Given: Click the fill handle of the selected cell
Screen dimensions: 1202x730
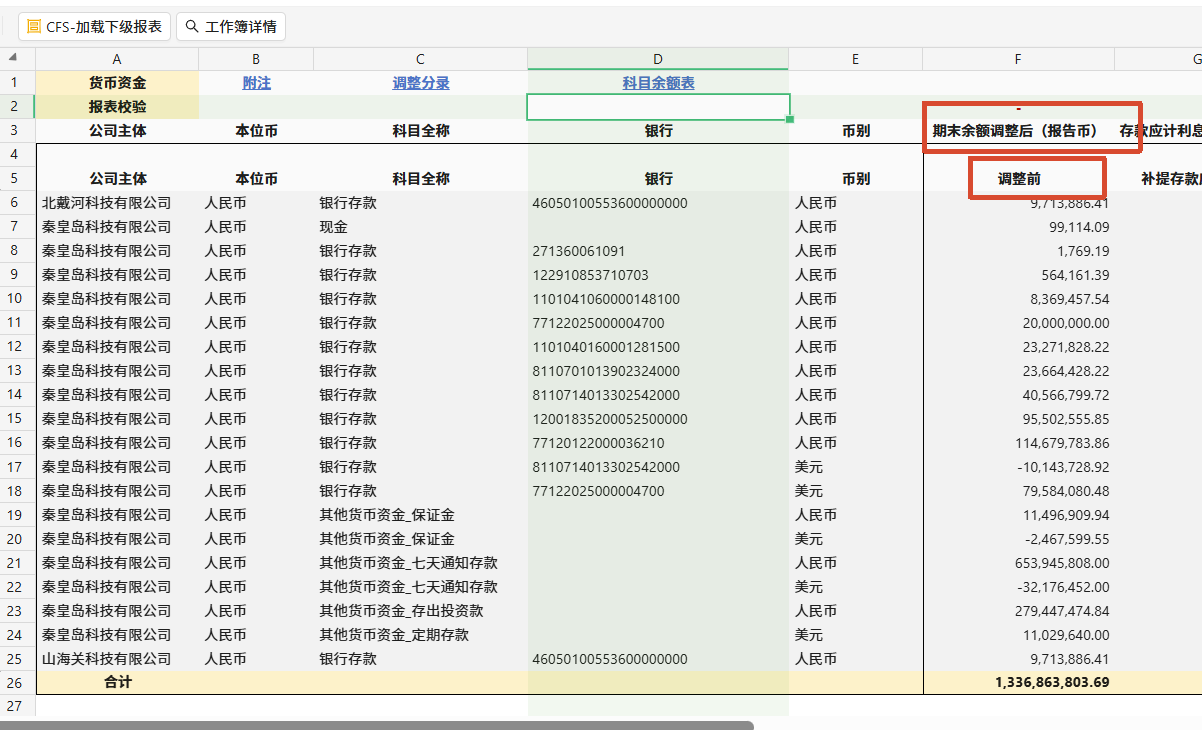Looking at the screenshot, I should 790,119.
